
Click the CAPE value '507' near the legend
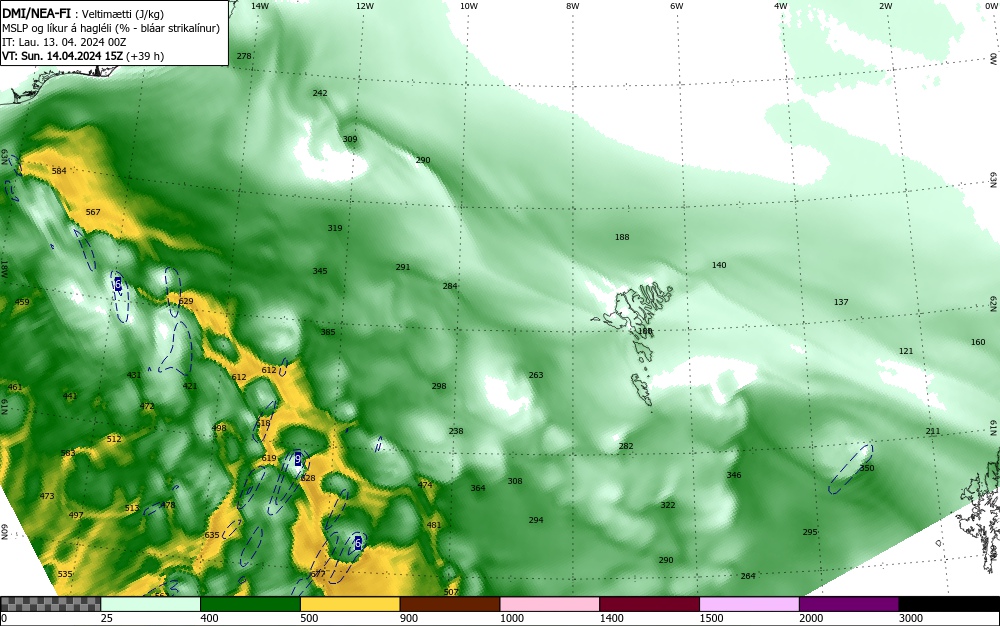451,592
